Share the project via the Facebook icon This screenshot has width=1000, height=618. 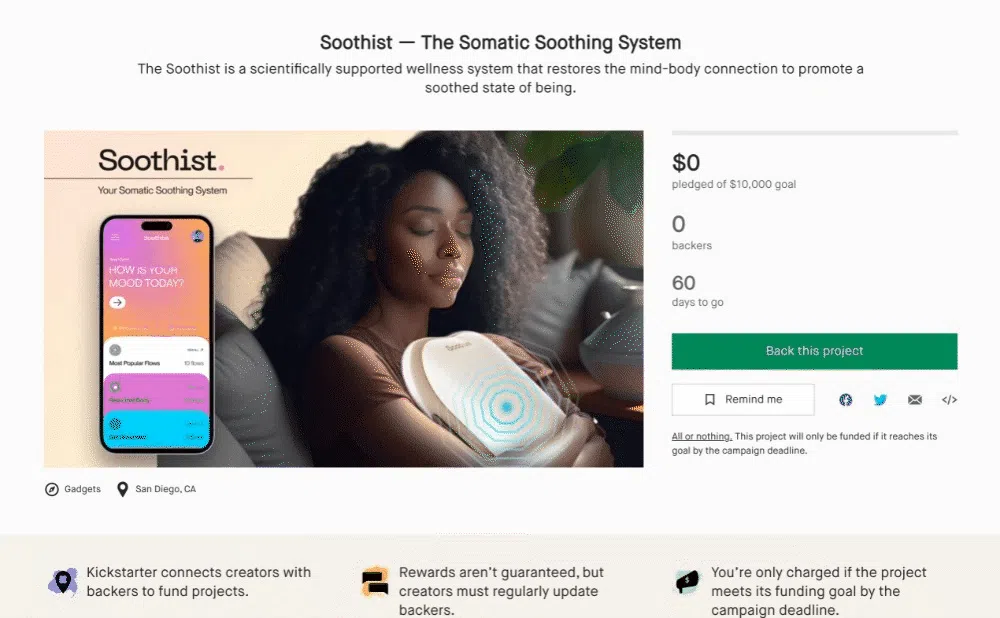pos(846,400)
